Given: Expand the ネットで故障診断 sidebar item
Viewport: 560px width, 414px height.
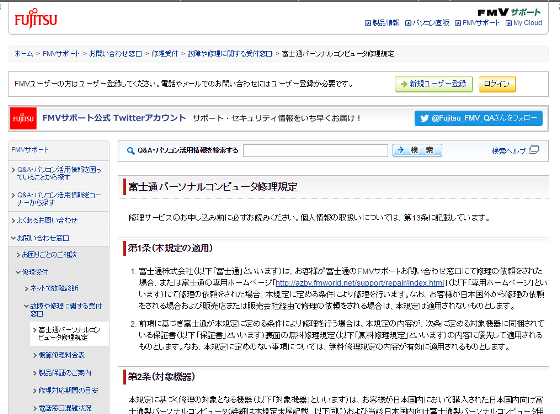Looking at the screenshot, I should click(54, 288).
